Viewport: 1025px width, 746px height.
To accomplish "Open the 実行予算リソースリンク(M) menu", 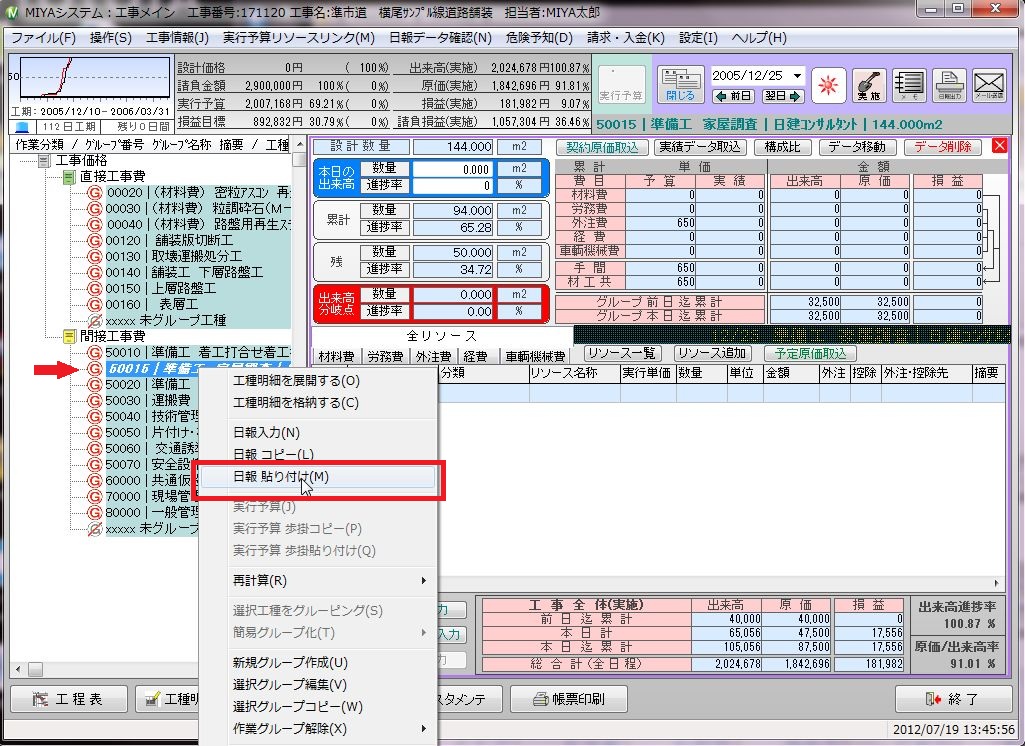I will (299, 38).
